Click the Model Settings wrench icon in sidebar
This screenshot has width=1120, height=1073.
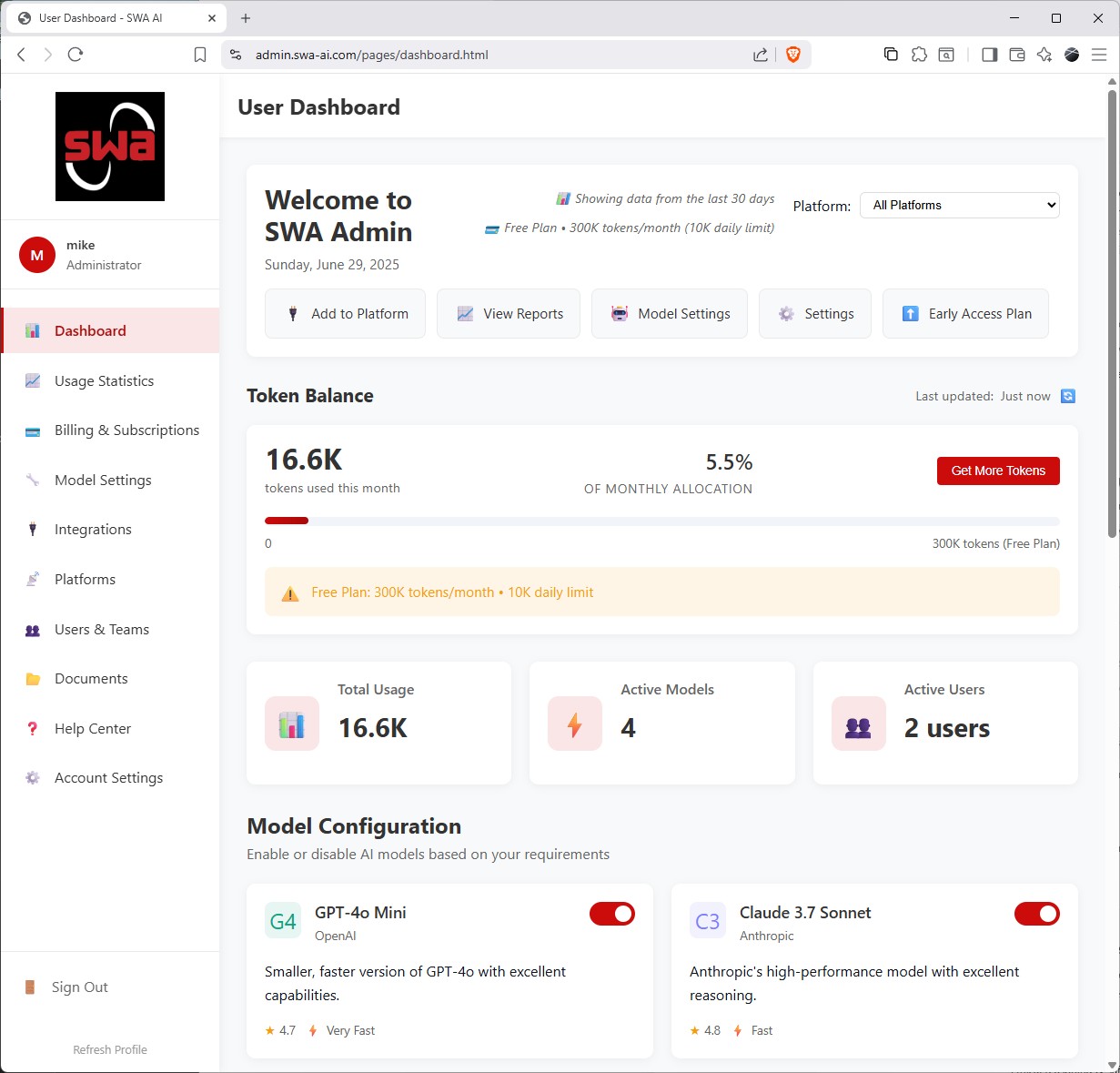pos(33,480)
